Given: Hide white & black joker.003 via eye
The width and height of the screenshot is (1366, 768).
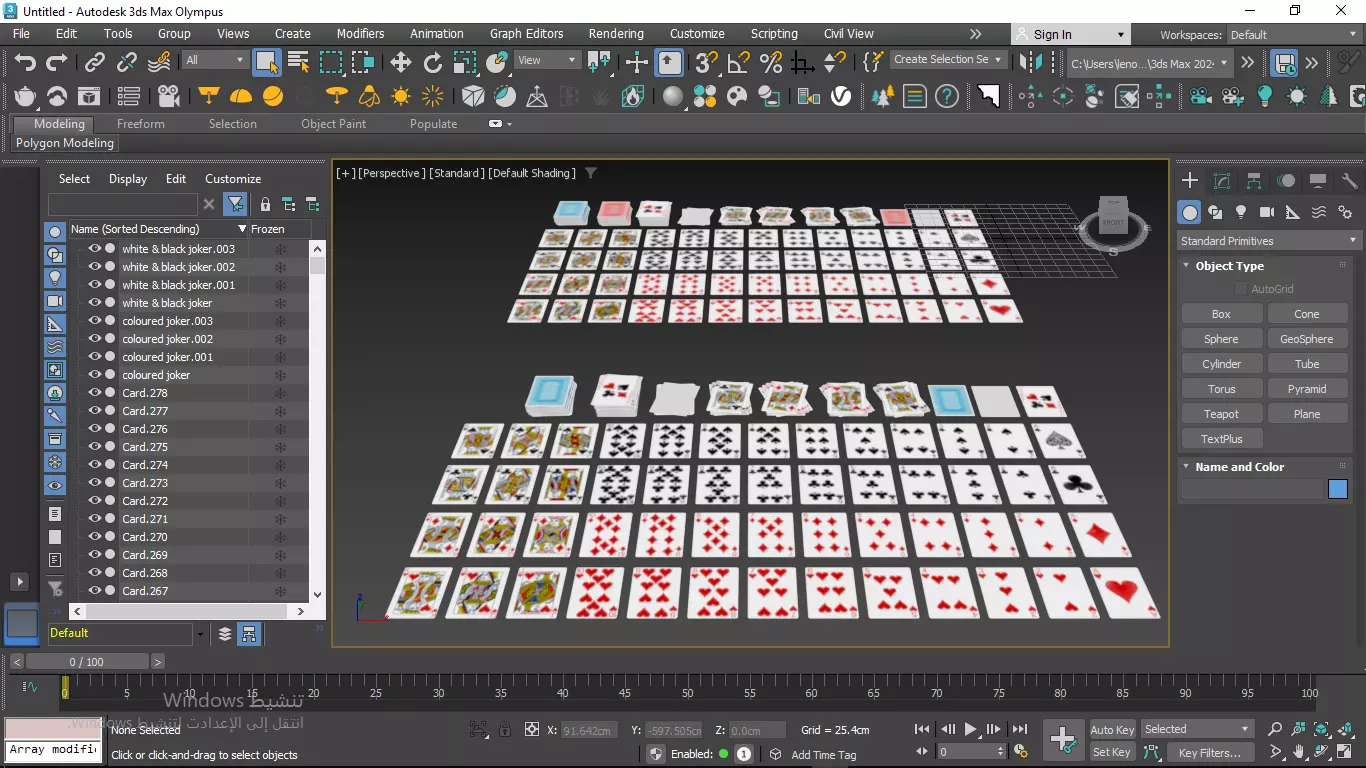Looking at the screenshot, I should [95, 249].
